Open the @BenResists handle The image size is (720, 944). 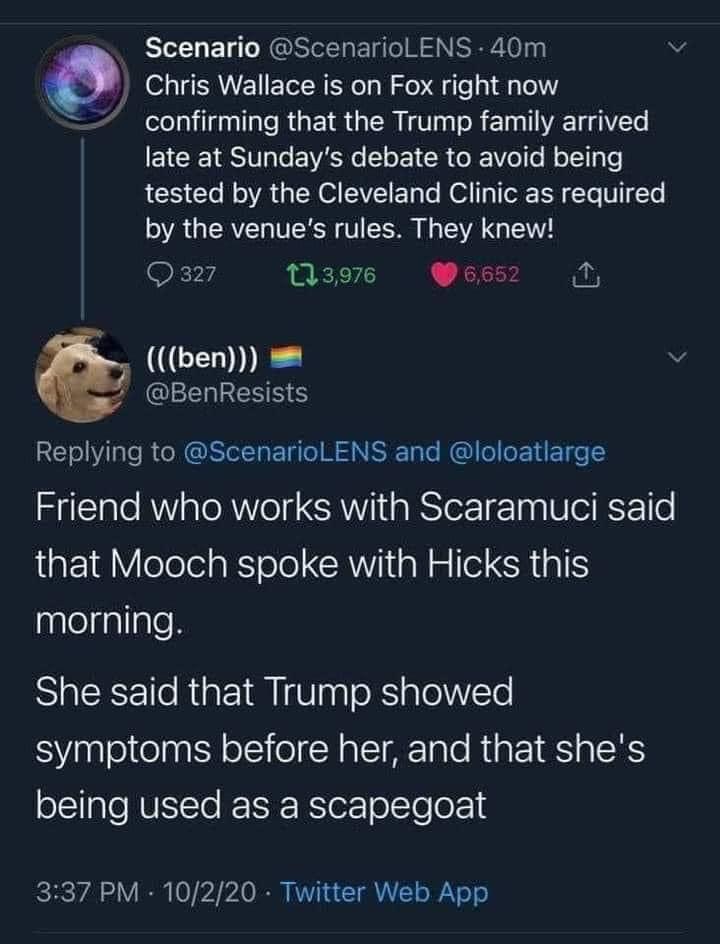click(x=227, y=393)
